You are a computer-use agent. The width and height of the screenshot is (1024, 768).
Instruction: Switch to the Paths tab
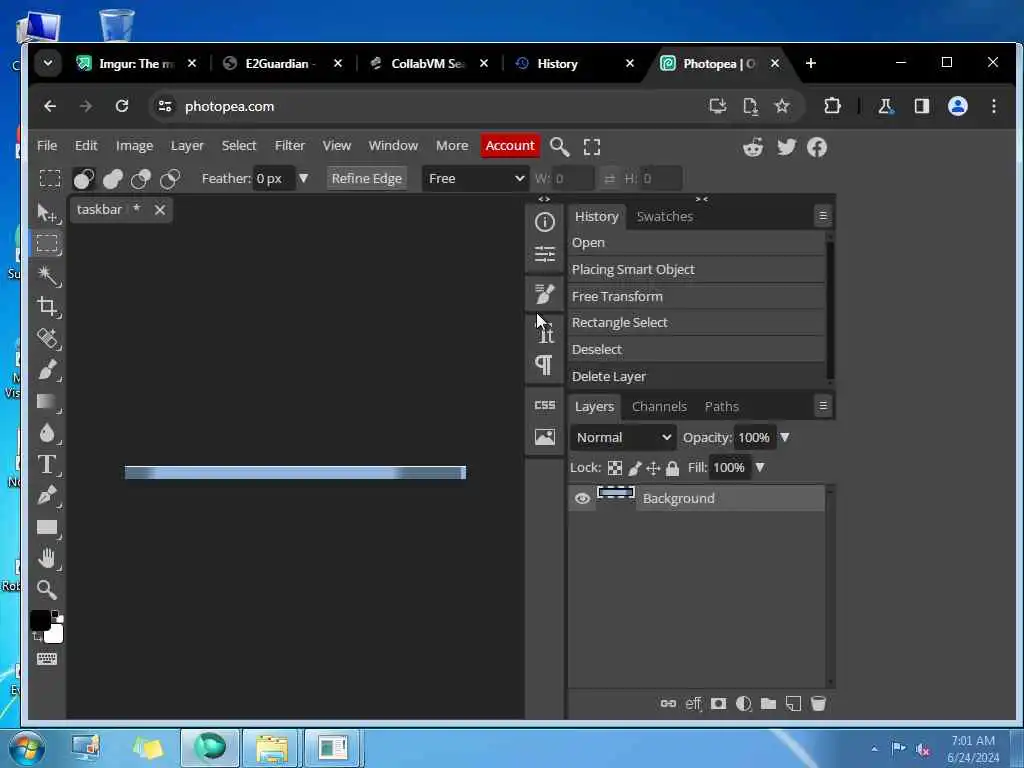point(722,406)
